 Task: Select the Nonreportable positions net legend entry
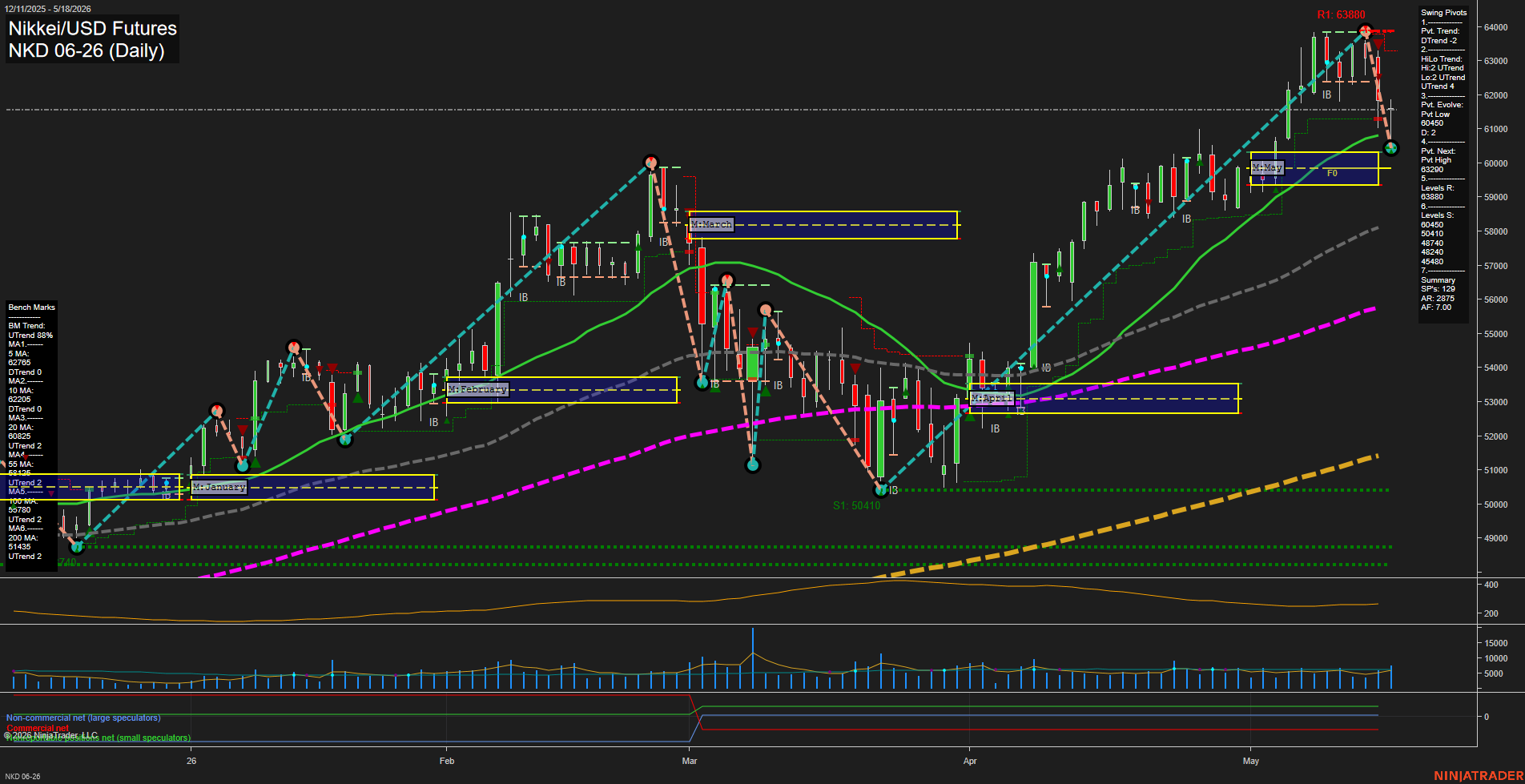[99, 738]
